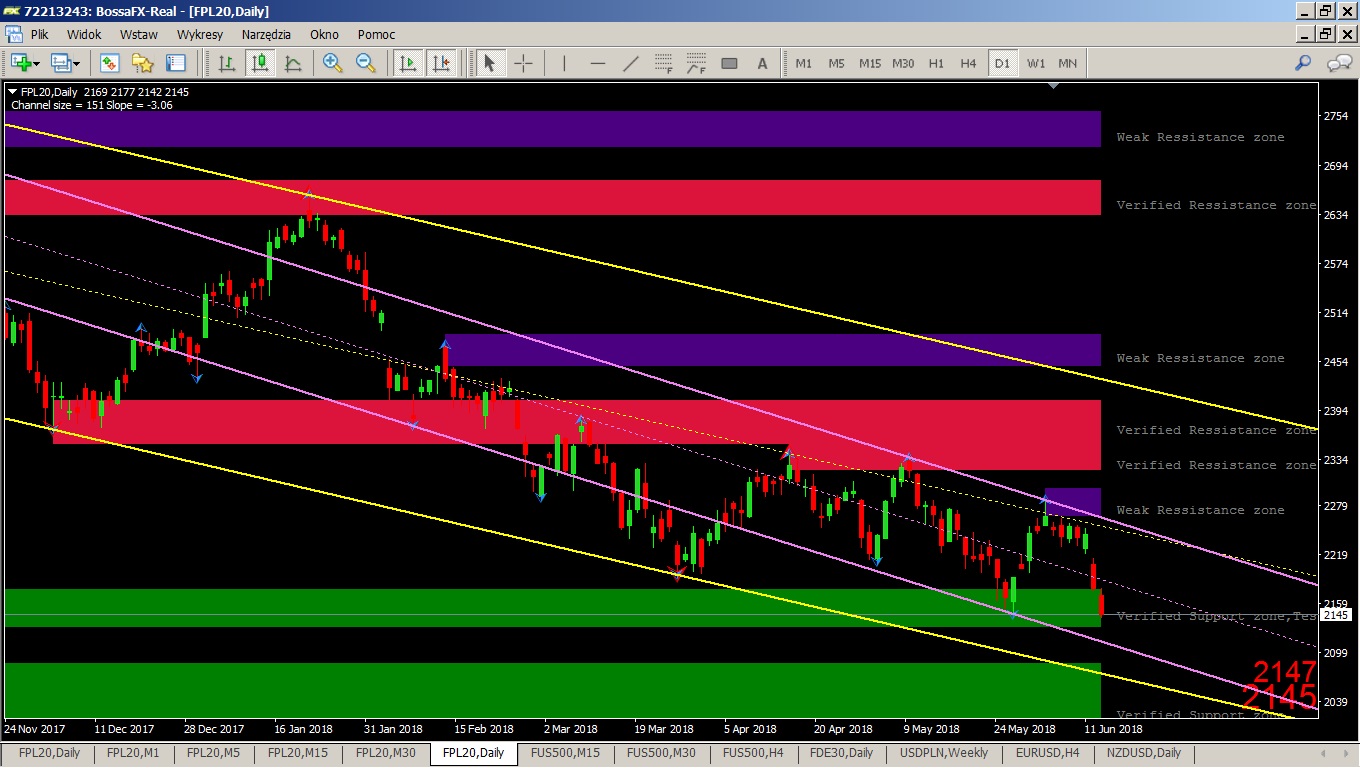The width and height of the screenshot is (1360, 768).
Task: Switch to the FUS500,M15 chart tab
Action: point(566,753)
